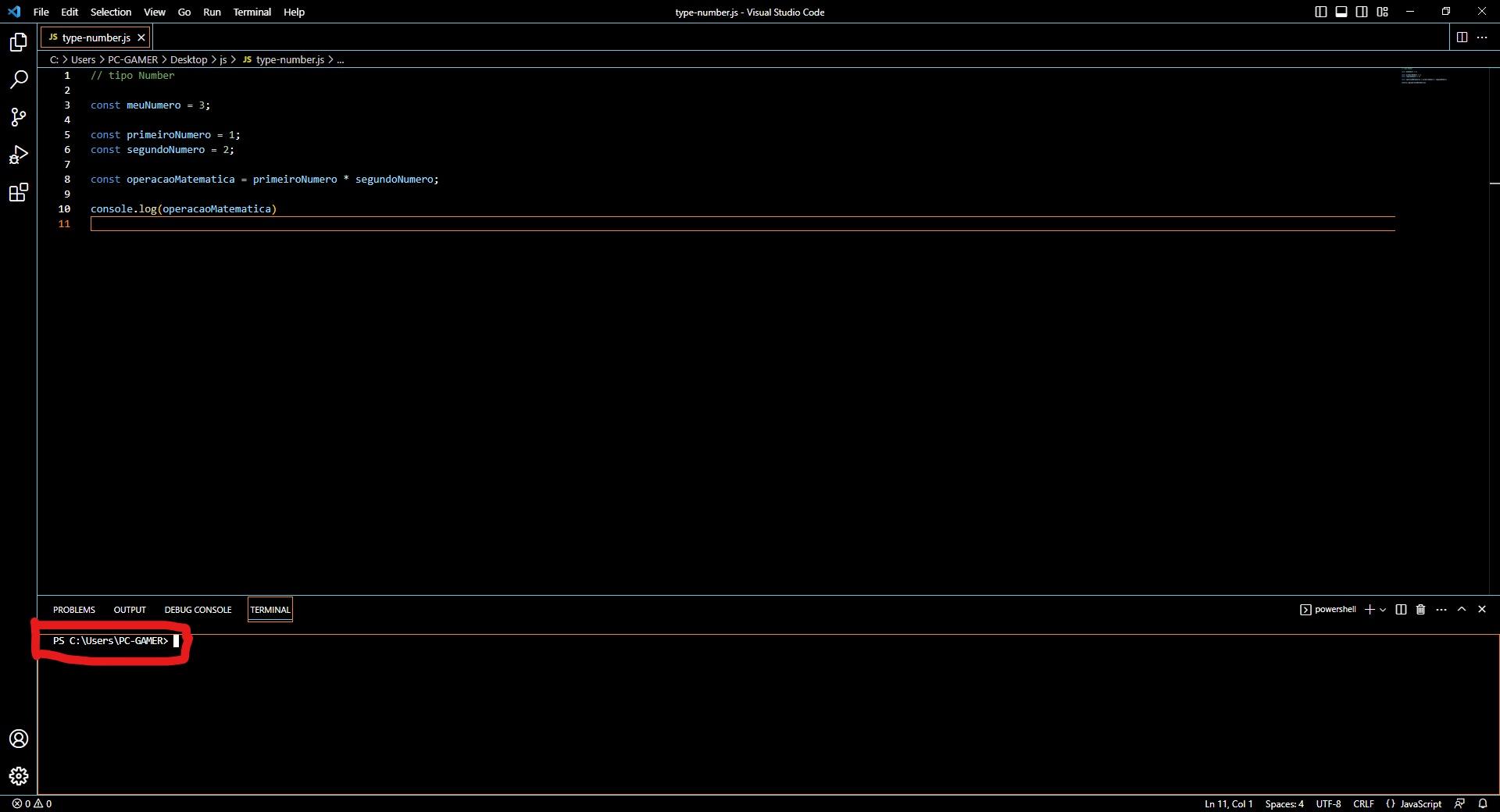
Task: Click the '// tipo Number' comment line
Action: [x=133, y=76]
